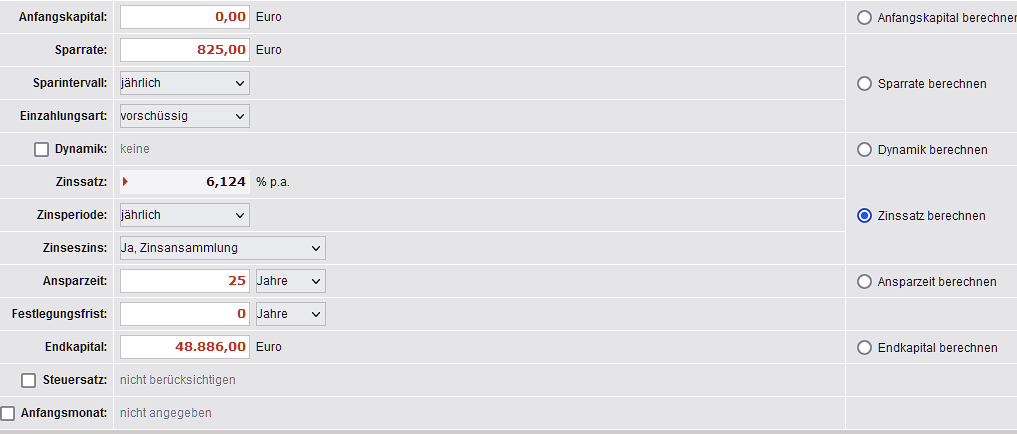Open the Ansparzeit unit Jahre dropdown
The height and width of the screenshot is (434, 1017).
(290, 281)
